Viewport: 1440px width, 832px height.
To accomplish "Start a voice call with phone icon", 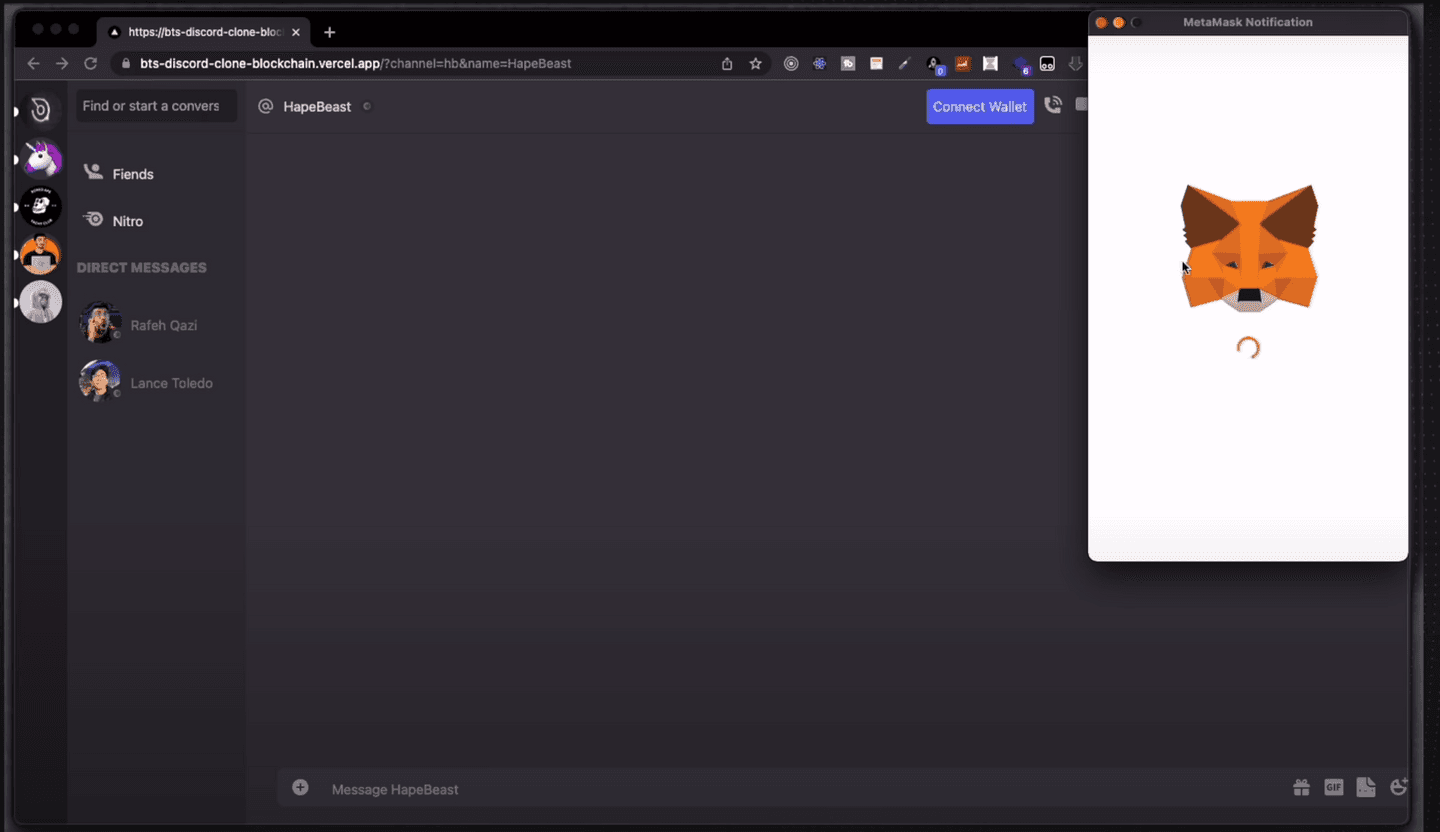I will [x=1053, y=105].
